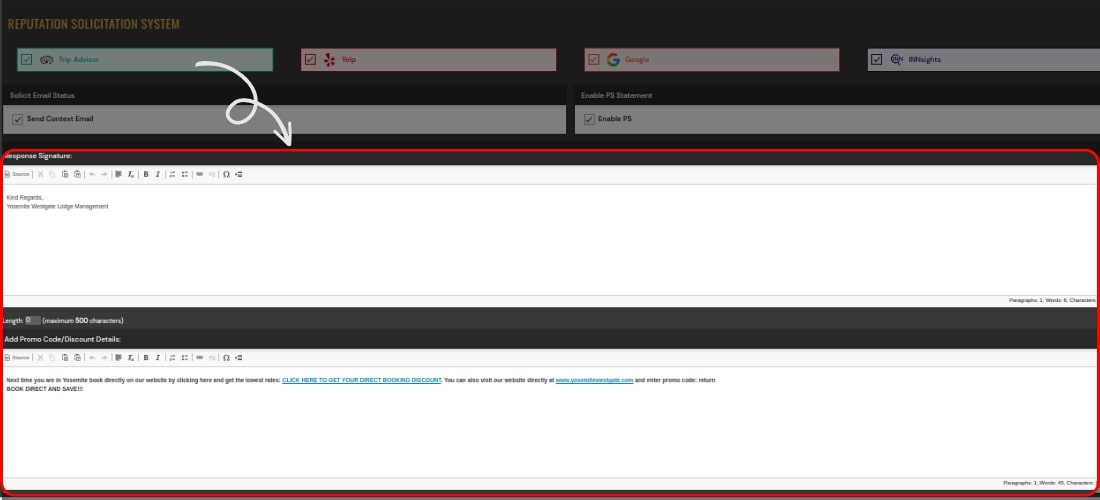
Task: Click Source button in Response Signature editor
Action: pyautogui.click(x=17, y=174)
